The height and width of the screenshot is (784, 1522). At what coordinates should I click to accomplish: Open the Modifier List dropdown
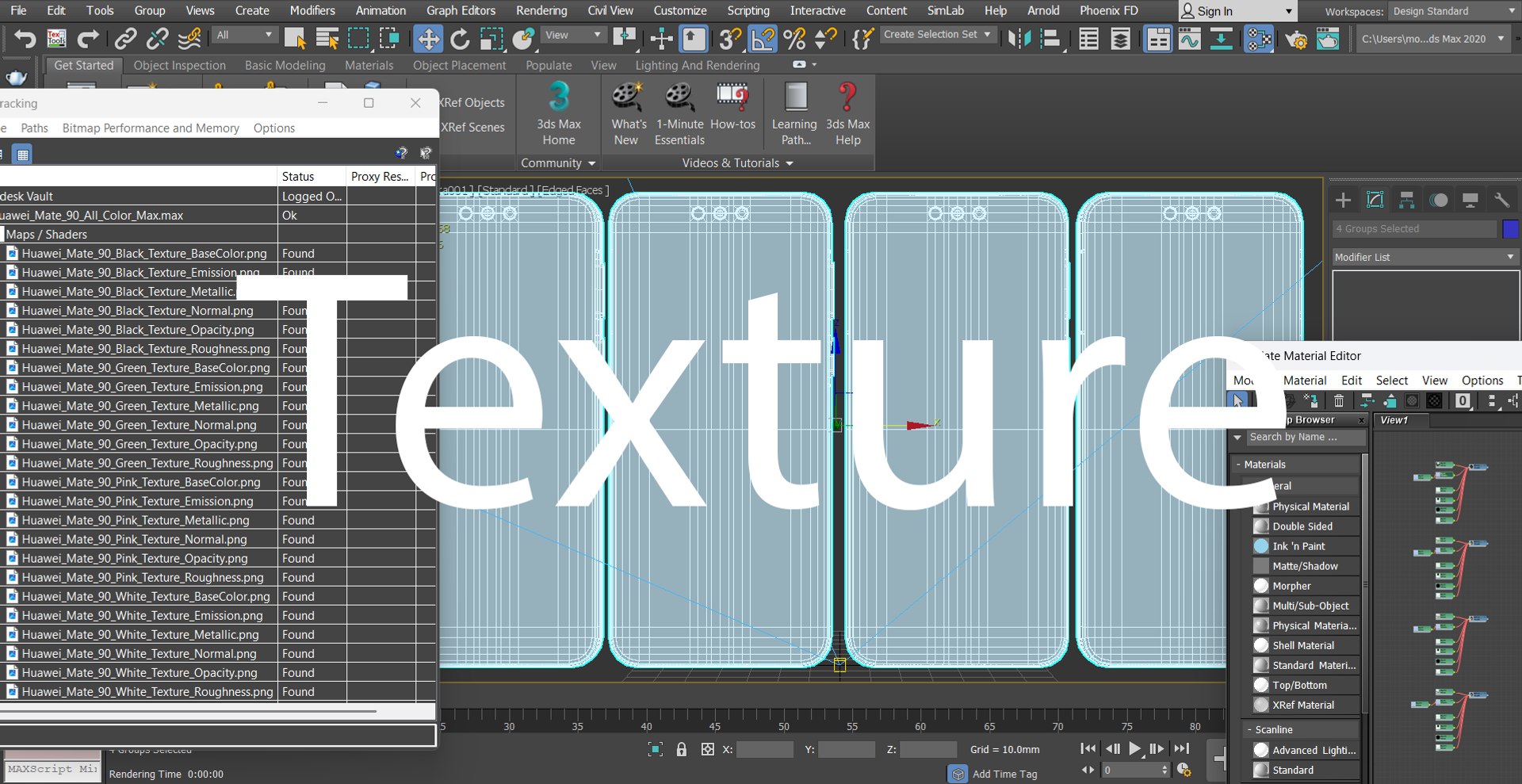1425,257
